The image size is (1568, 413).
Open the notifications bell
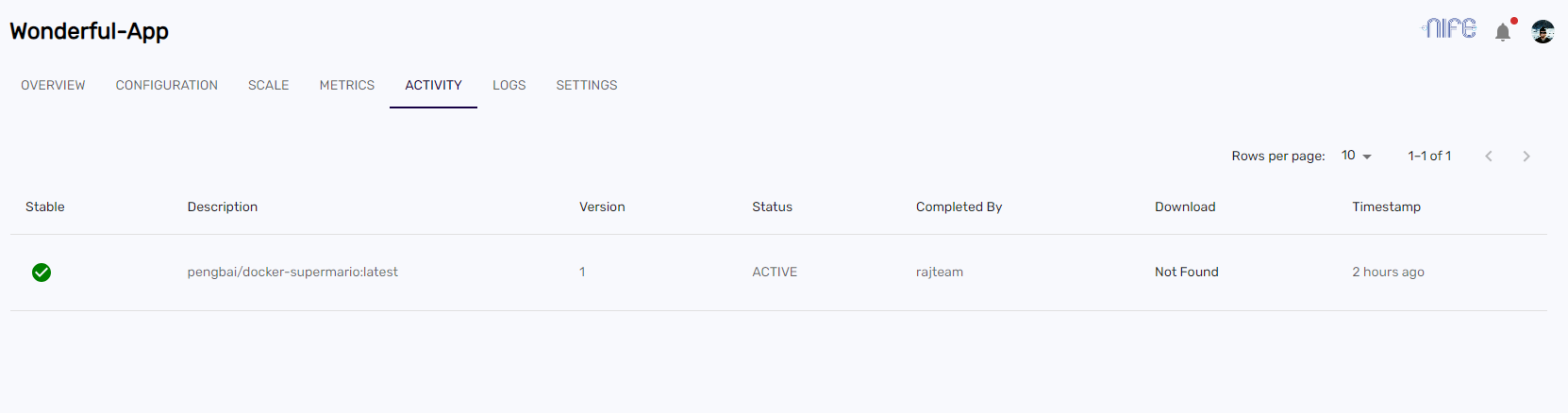(x=1503, y=32)
